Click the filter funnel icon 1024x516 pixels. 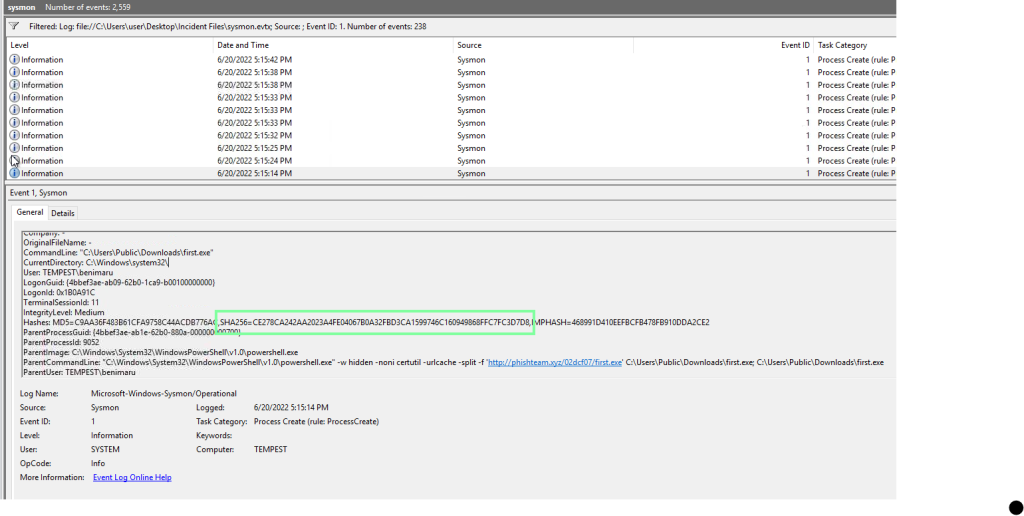coord(14,26)
